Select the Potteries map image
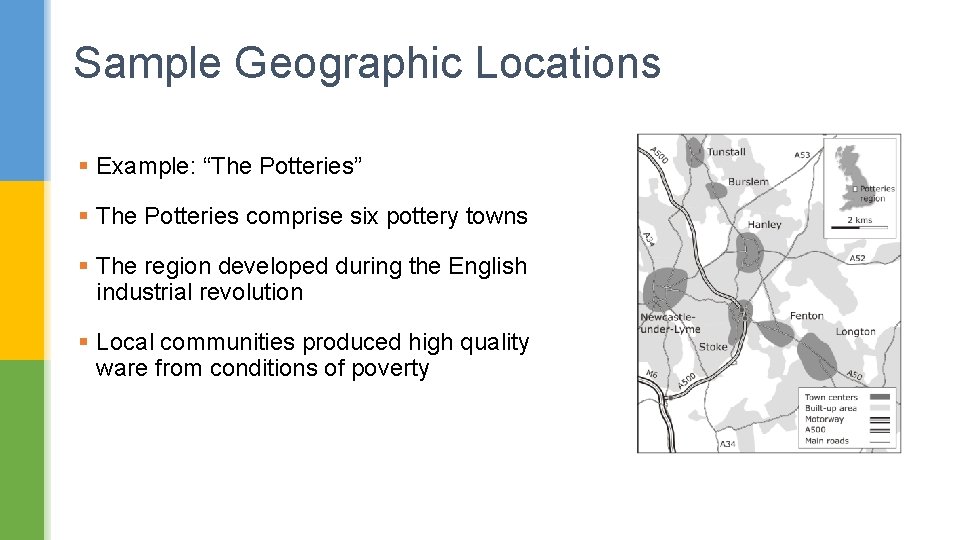Screen dimensions: 960x540 click(x=769, y=293)
